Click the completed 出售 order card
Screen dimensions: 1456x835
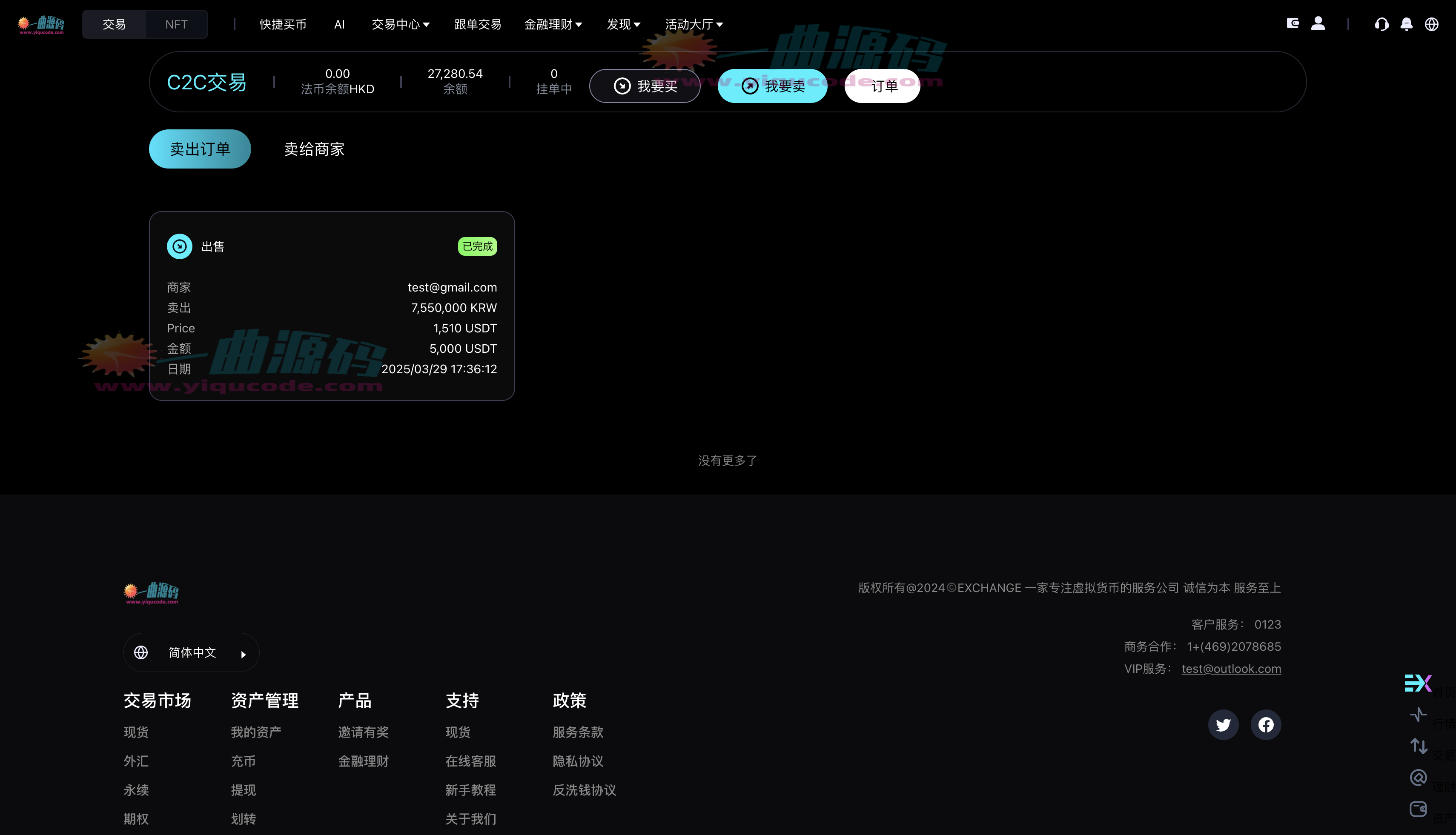point(332,306)
